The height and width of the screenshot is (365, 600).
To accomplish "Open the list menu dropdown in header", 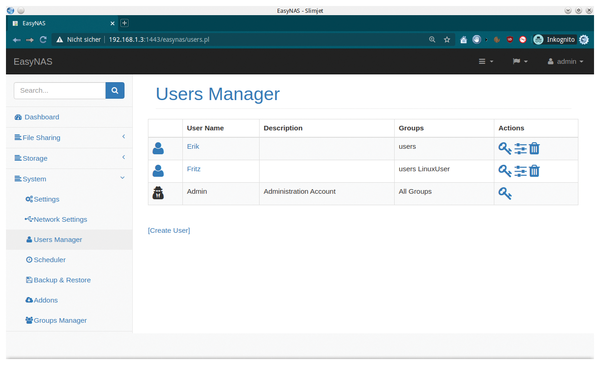I will pos(486,61).
